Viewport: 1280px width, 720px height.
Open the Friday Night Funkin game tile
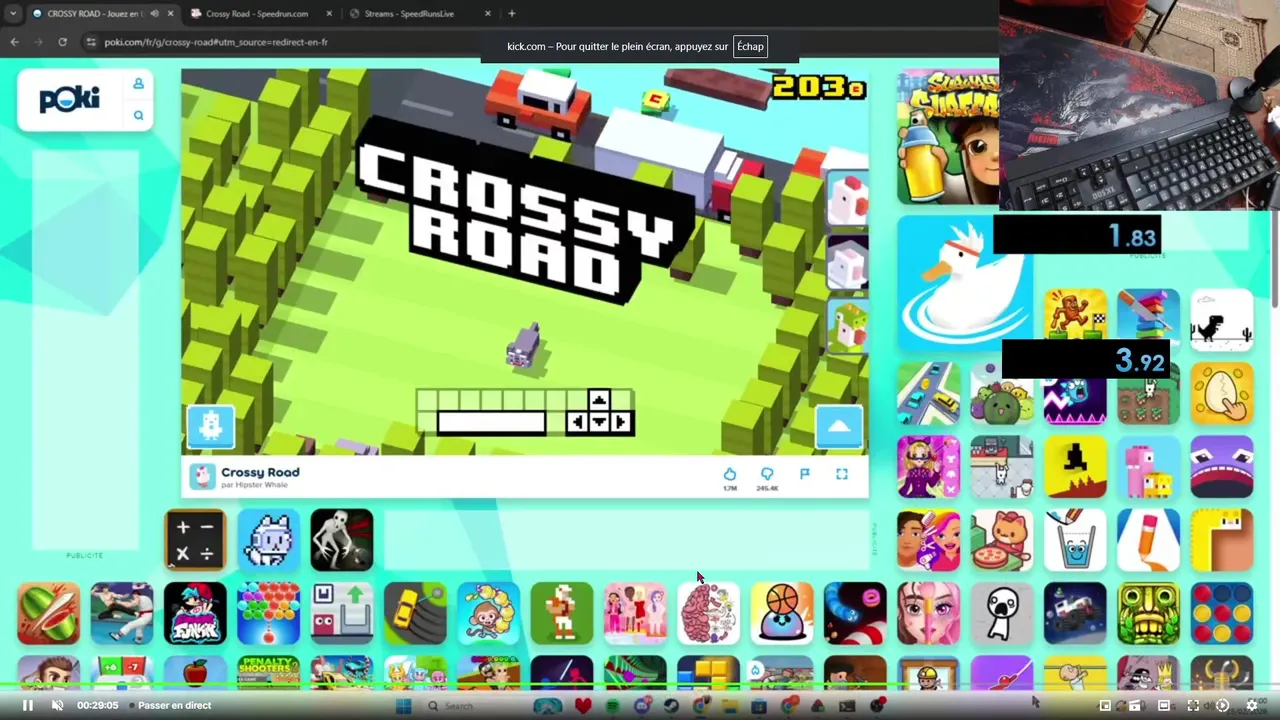(x=195, y=613)
